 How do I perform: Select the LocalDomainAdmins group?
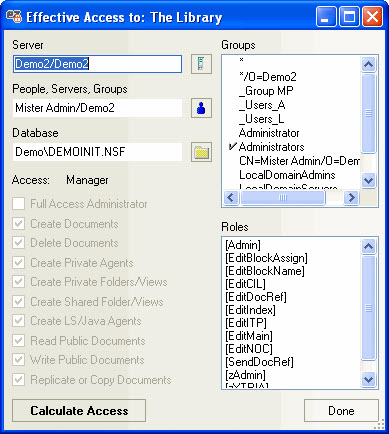click(x=287, y=175)
